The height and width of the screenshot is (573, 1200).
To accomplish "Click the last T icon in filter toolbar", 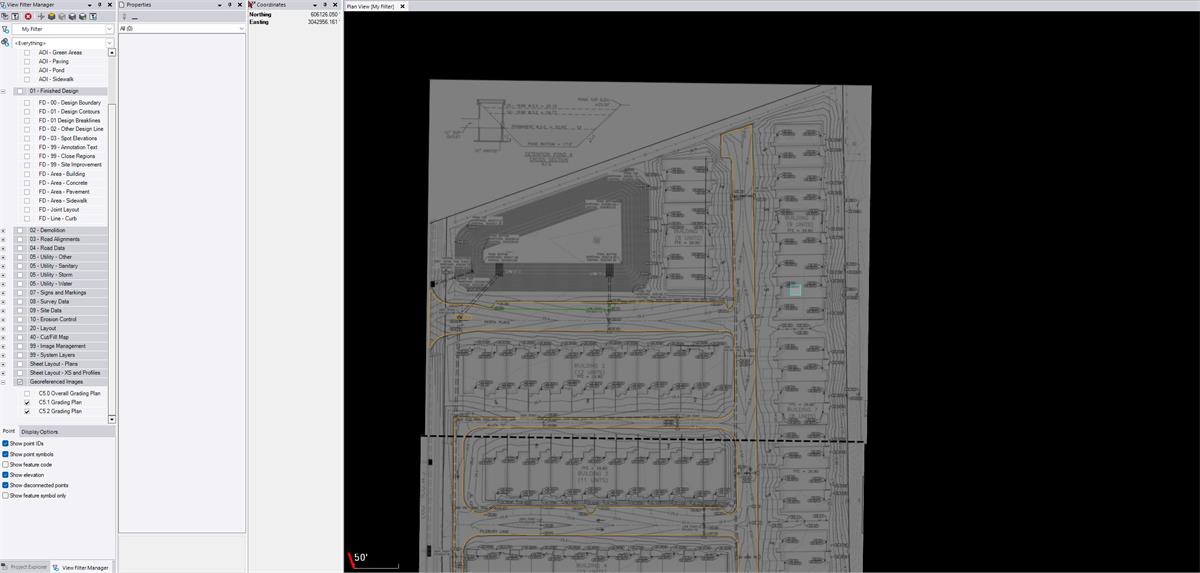I will [93, 16].
